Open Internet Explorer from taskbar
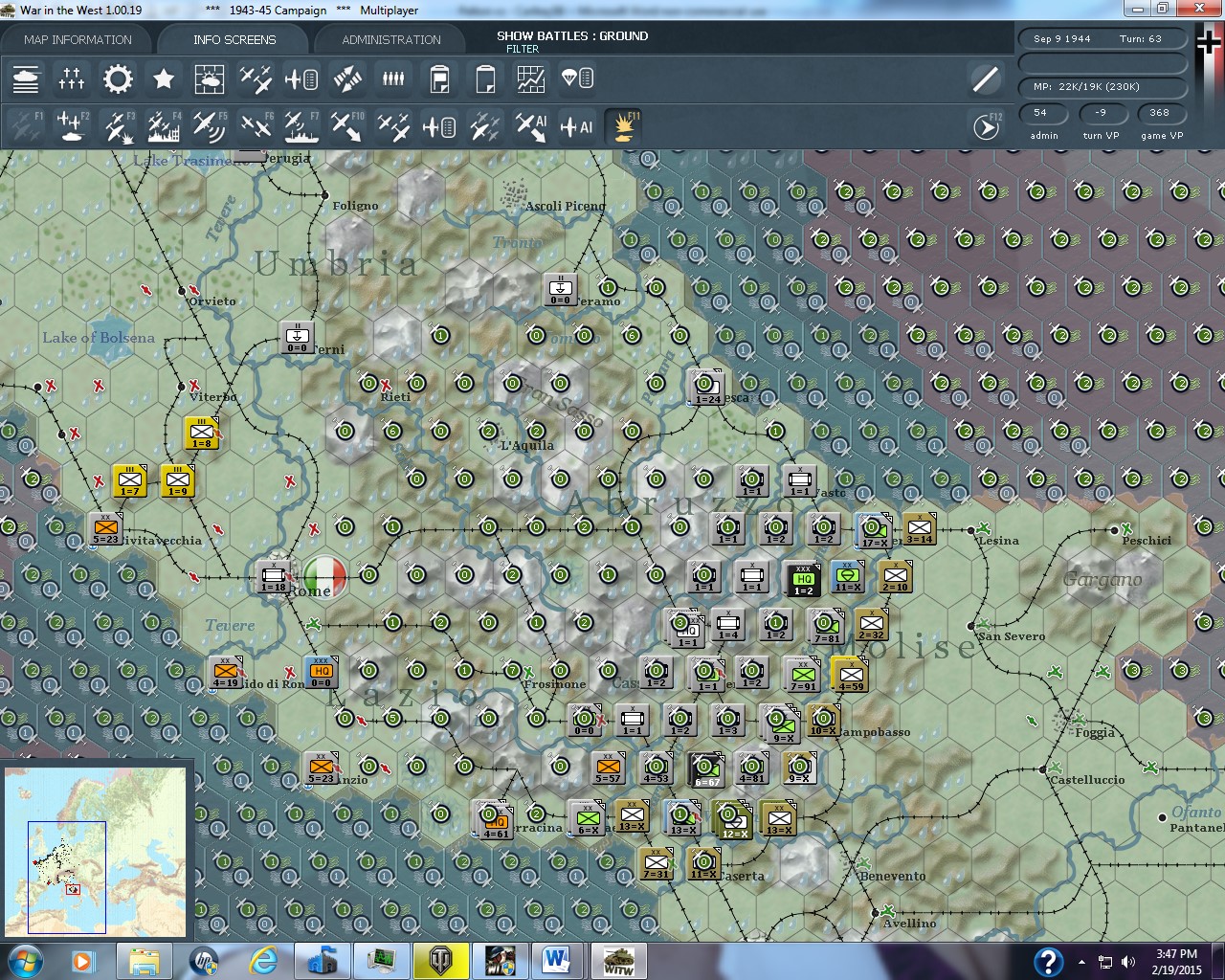 coord(263,961)
